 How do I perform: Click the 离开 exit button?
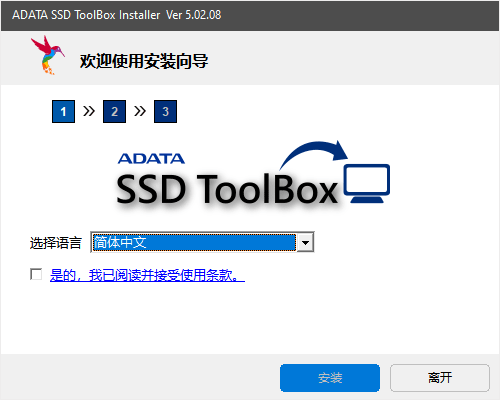[x=440, y=378]
